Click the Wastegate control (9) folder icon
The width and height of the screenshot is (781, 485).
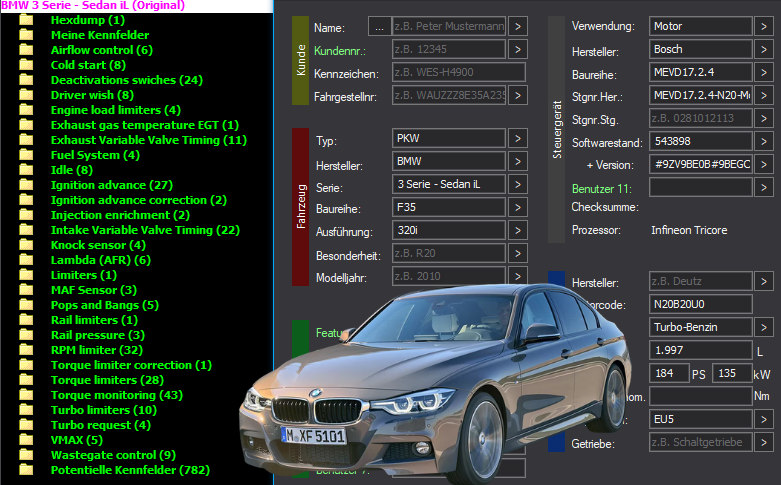[26, 455]
